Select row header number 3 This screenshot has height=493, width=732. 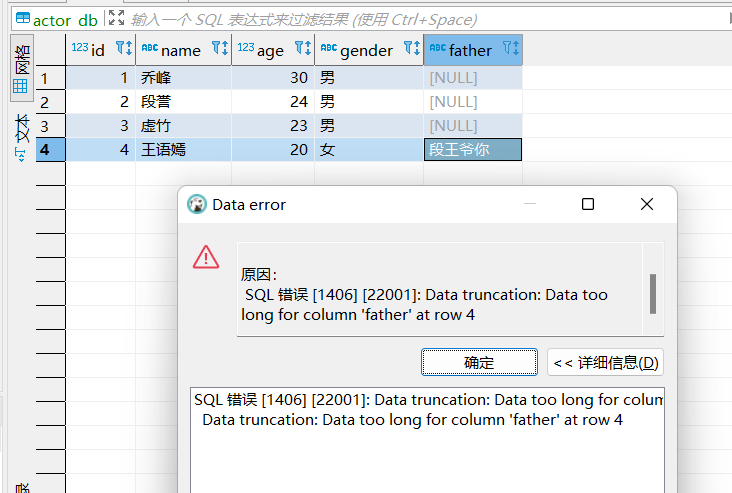click(x=50, y=126)
